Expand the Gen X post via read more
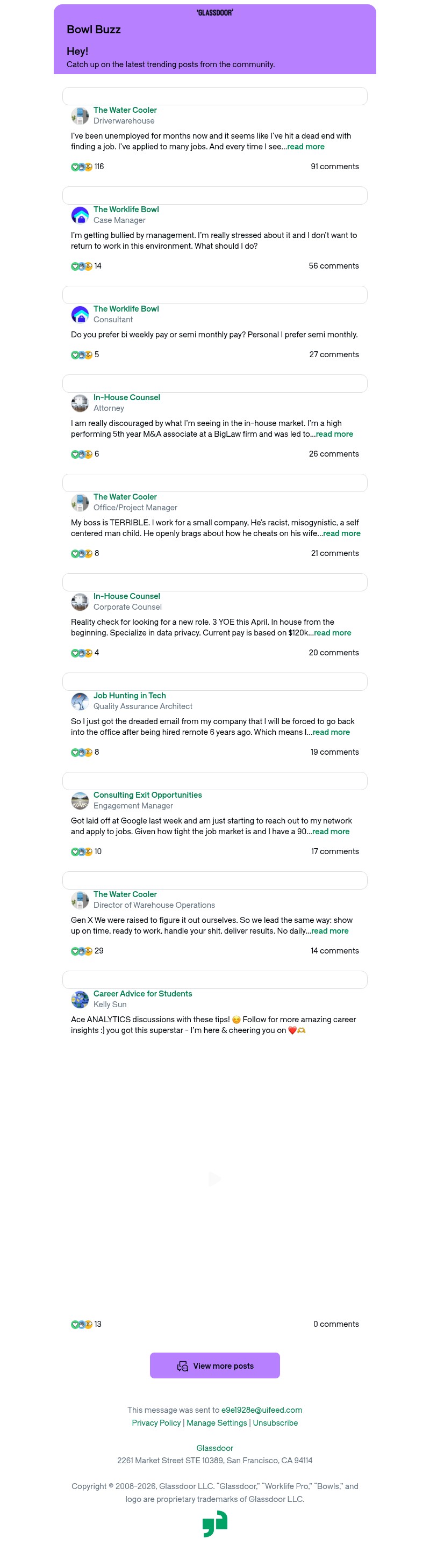Viewport: 430px width, 1568px height. point(330,931)
